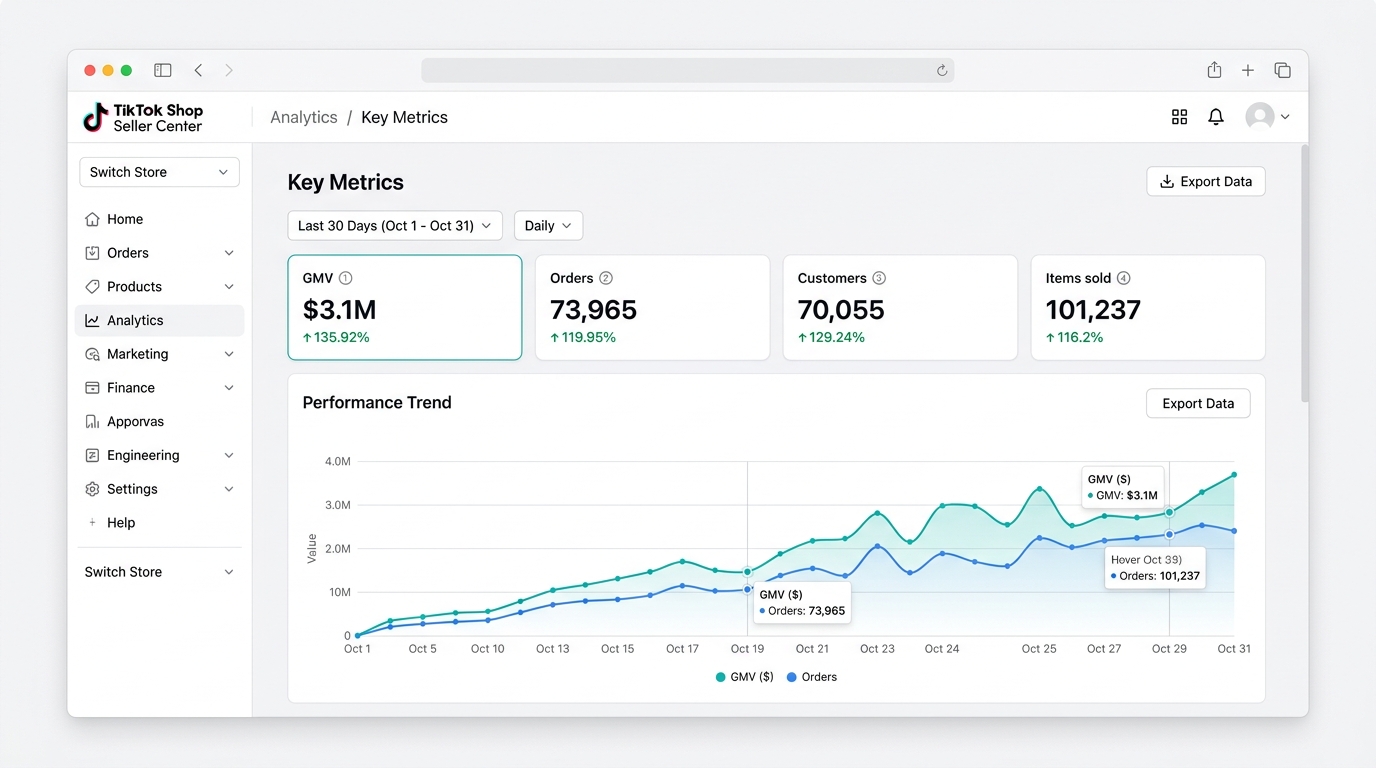Click Export Data in Performance Trend panel

coord(1198,403)
